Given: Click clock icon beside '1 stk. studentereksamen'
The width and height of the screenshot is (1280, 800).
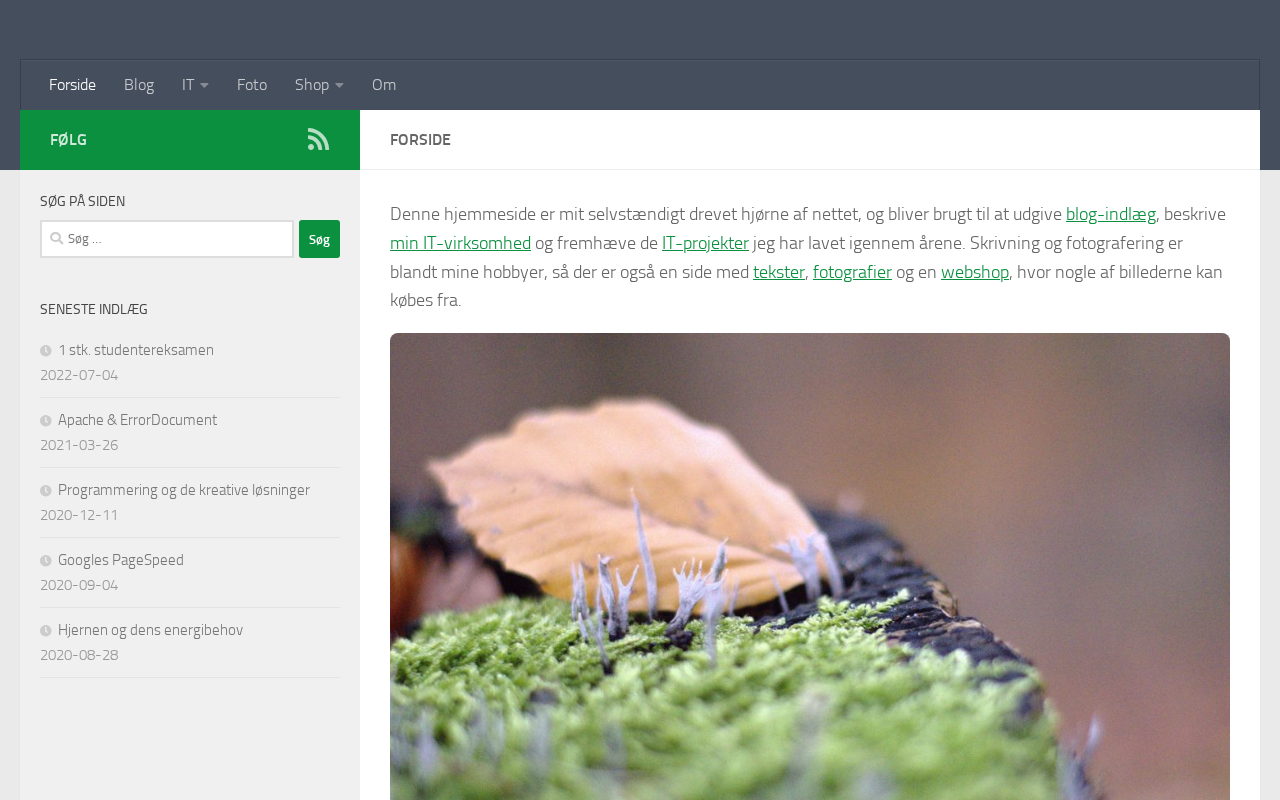Looking at the screenshot, I should pos(46,351).
